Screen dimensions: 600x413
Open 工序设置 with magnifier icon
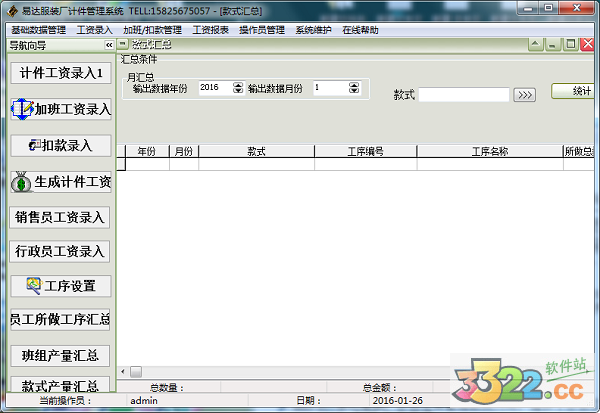(x=61, y=286)
